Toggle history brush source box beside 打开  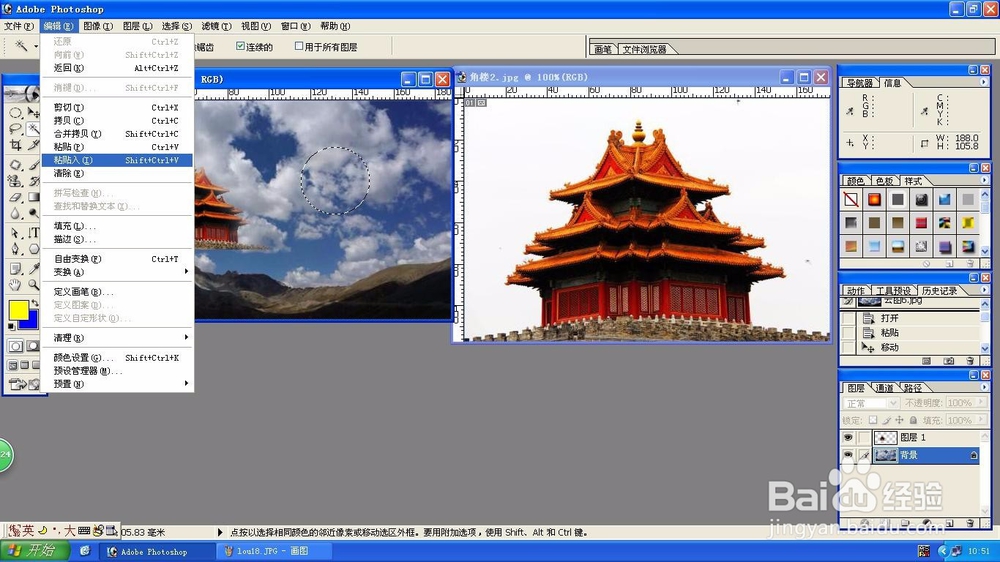pos(848,318)
